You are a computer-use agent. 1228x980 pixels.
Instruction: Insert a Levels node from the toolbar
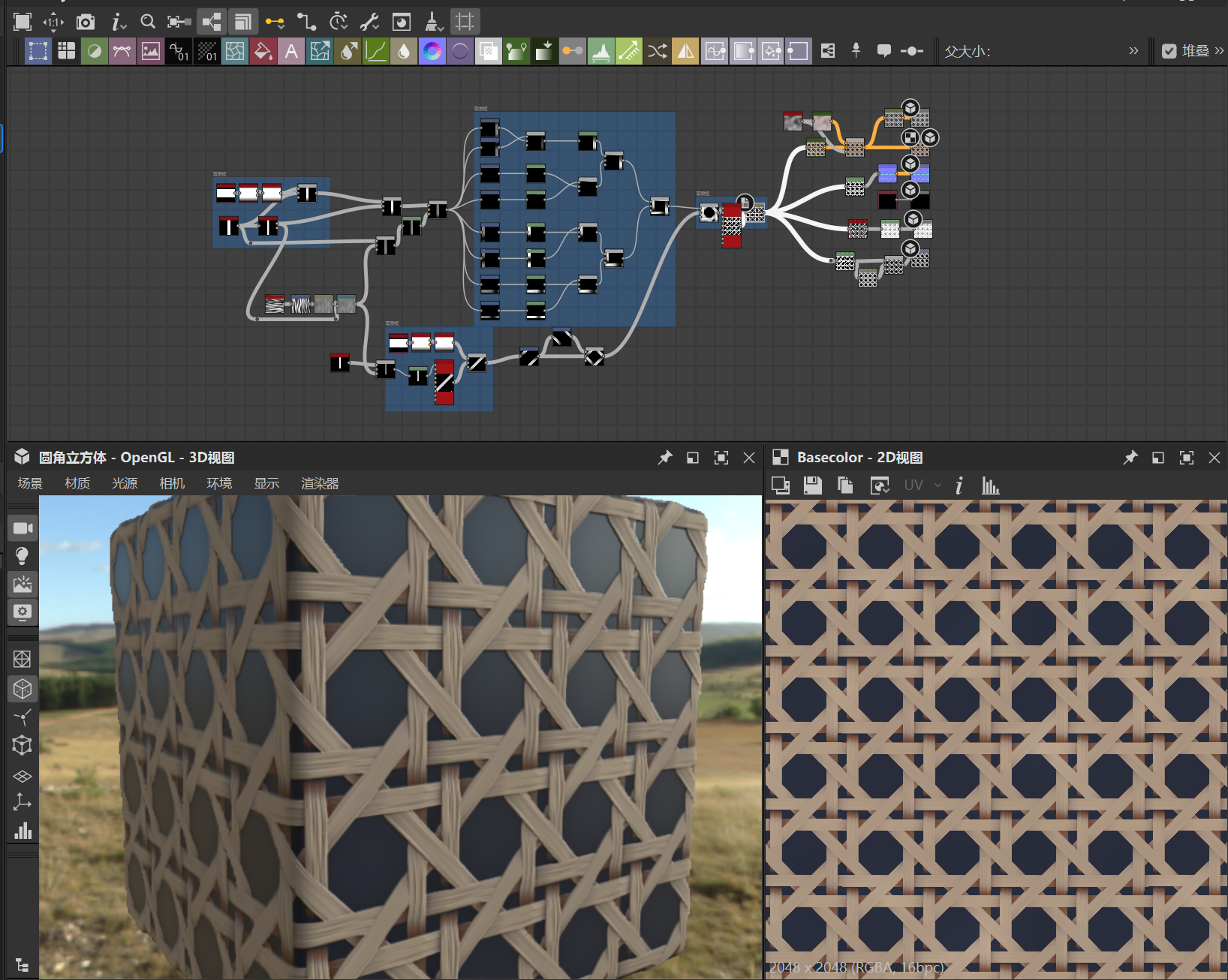pos(600,51)
